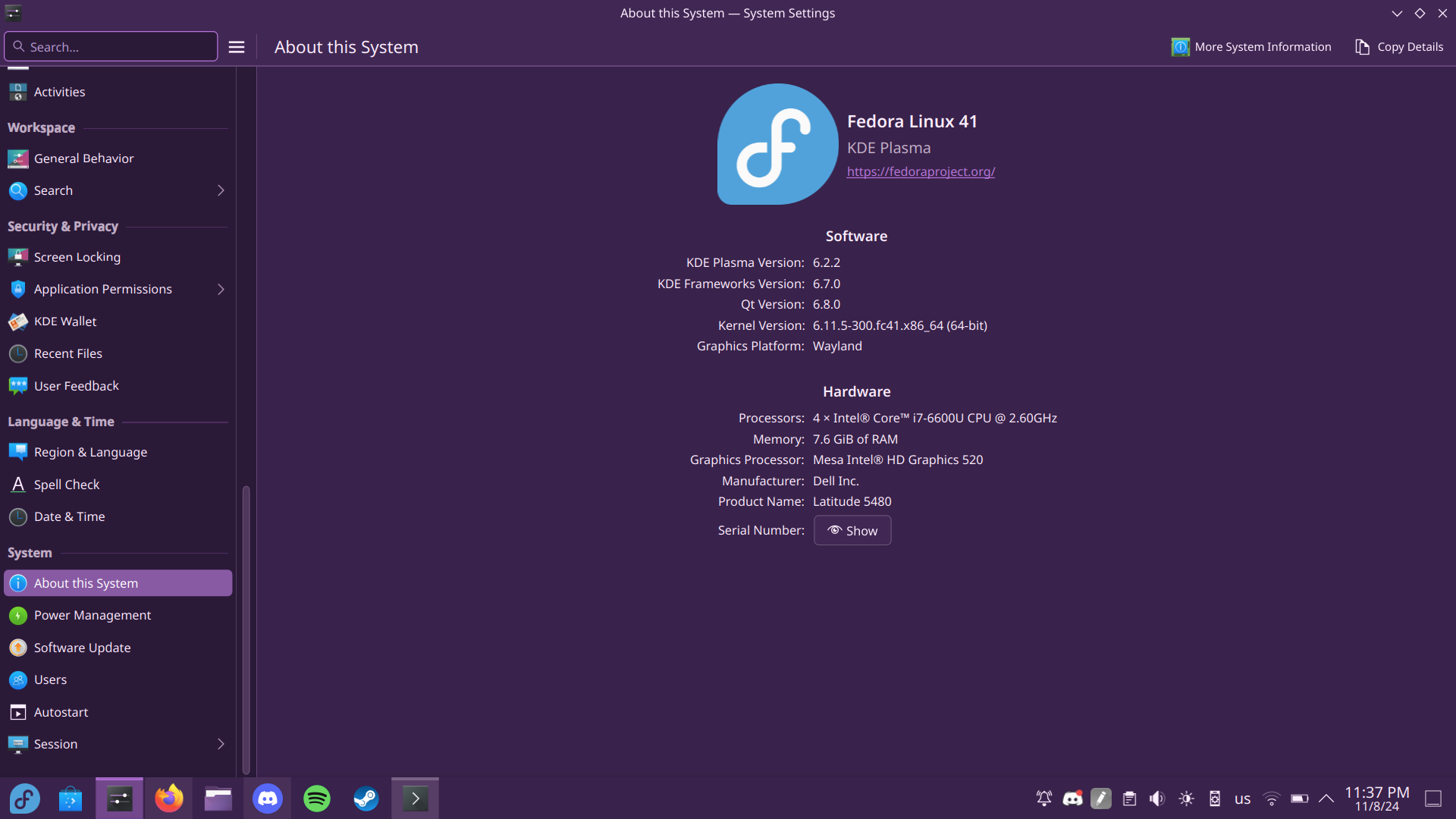
Task: Click the 7.6 GiB of RAM text
Action: [x=855, y=439]
